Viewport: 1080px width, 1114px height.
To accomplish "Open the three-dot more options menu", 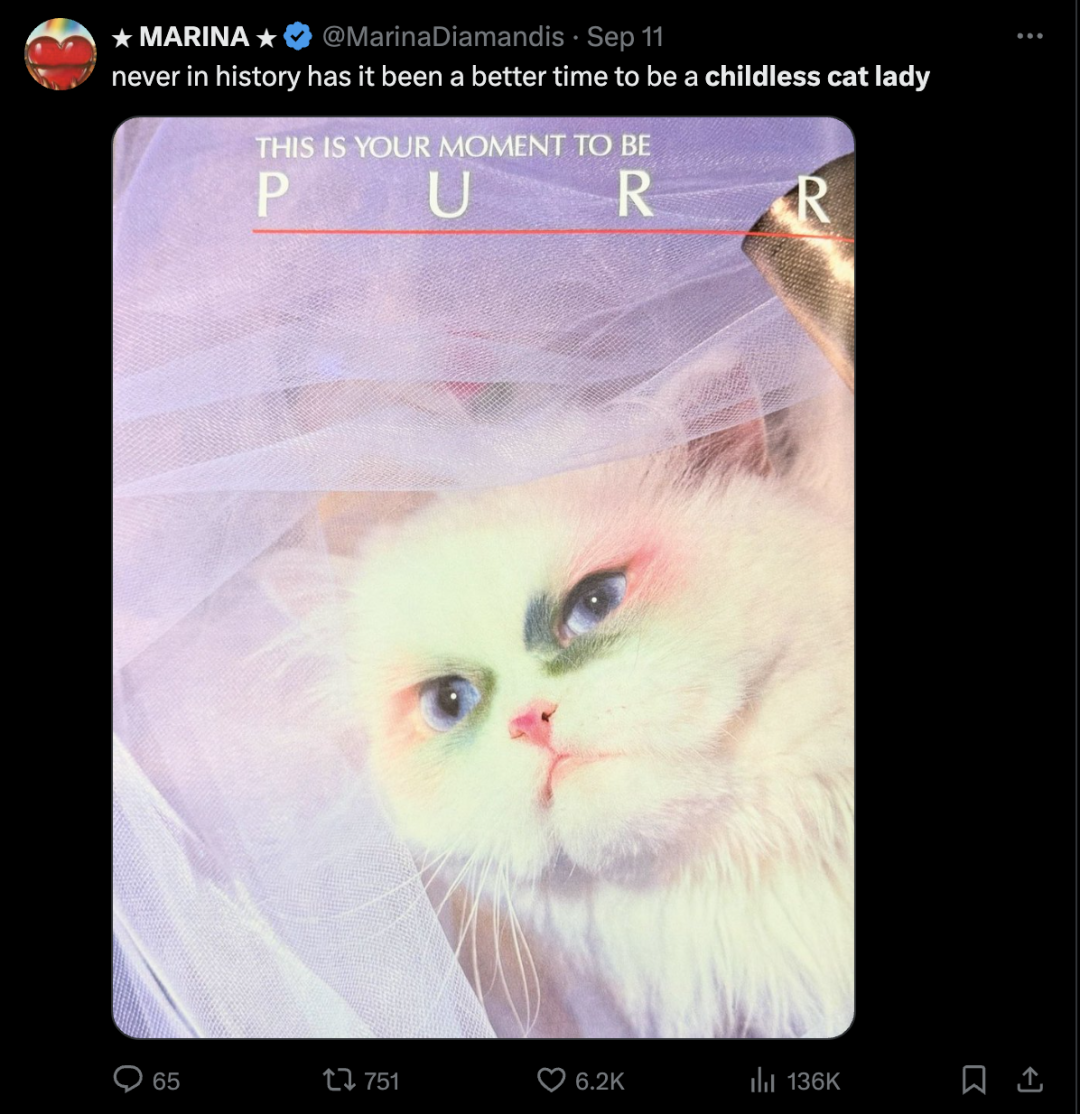I will click(x=1030, y=36).
